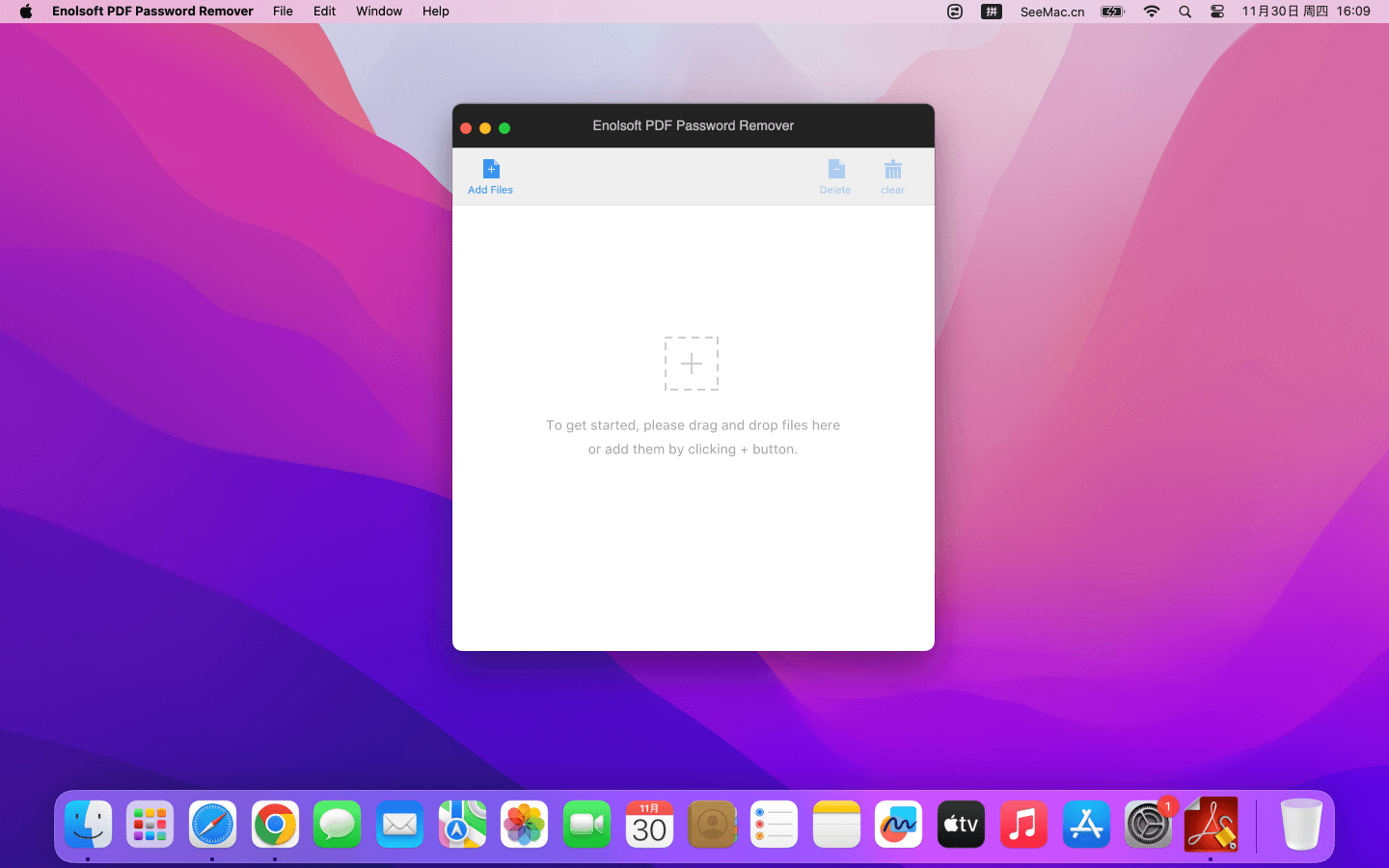Click the date and time in menu bar

pos(1306,12)
